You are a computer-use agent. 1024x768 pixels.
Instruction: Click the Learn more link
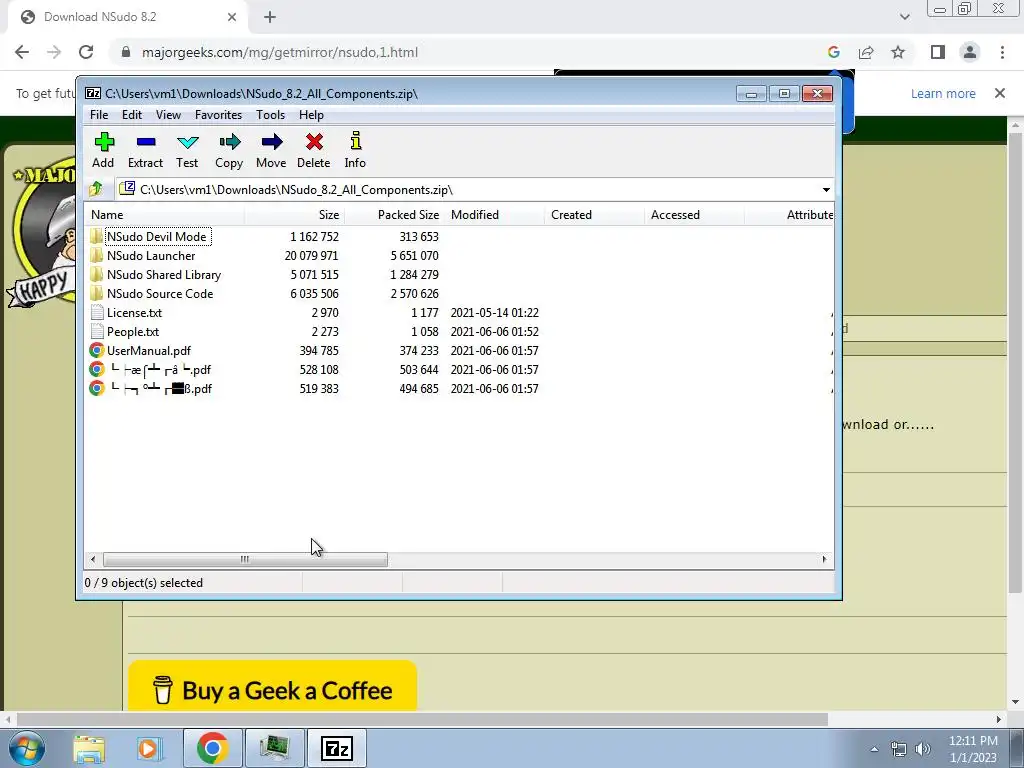943,93
